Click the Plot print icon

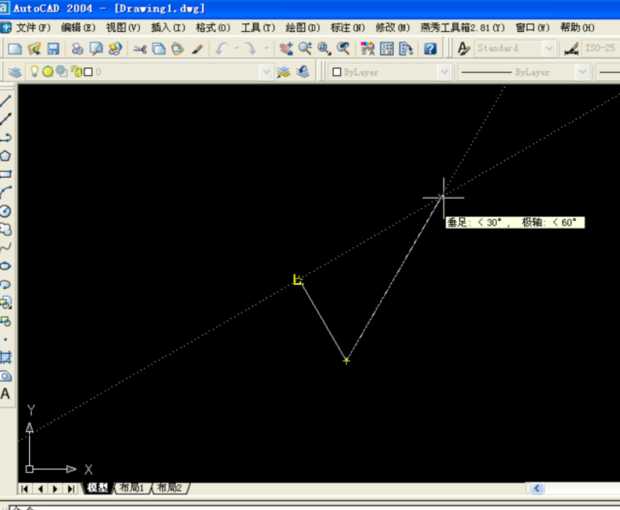coord(77,49)
